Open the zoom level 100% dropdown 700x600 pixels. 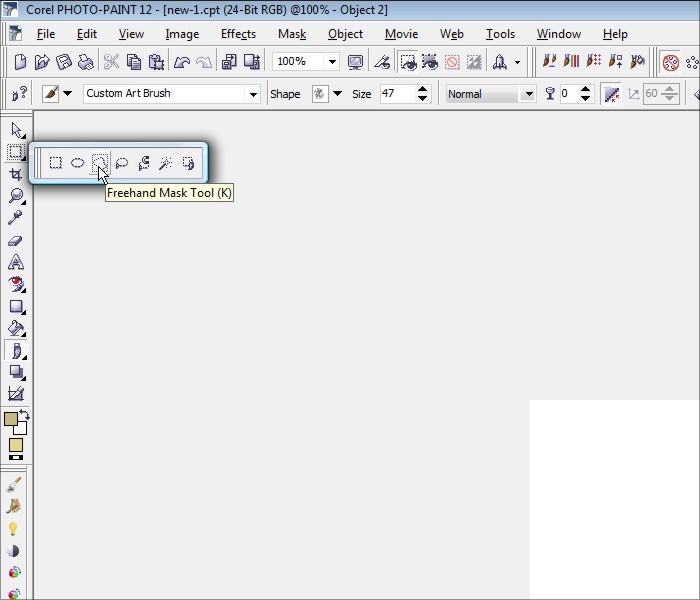point(332,62)
